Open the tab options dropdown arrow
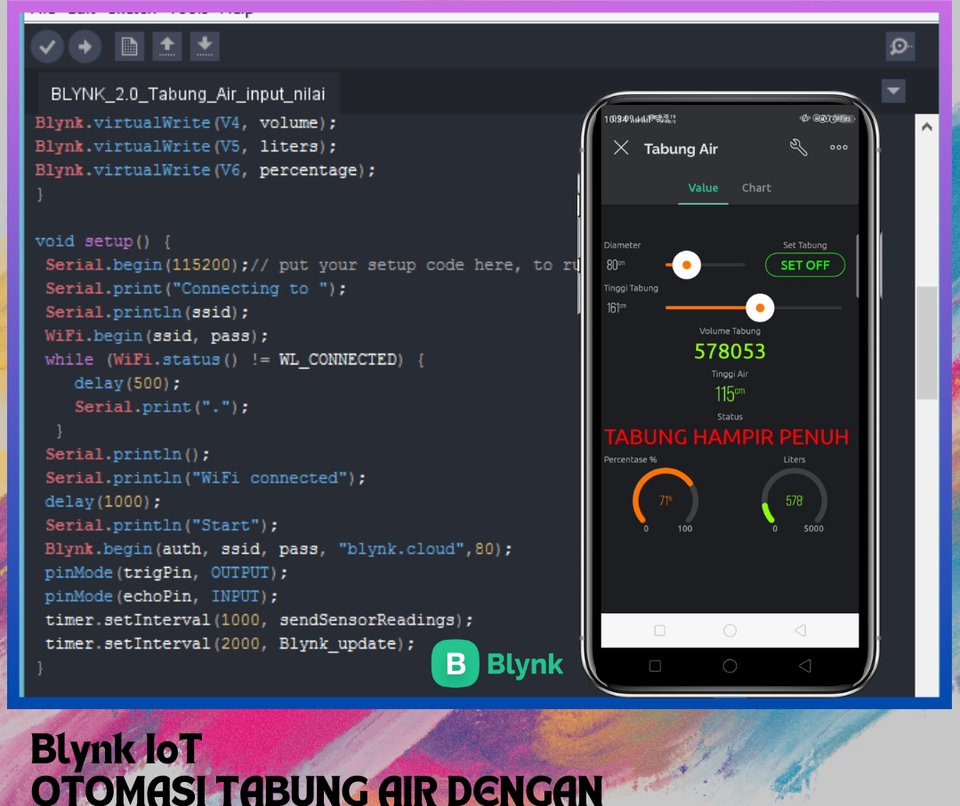 (x=893, y=91)
